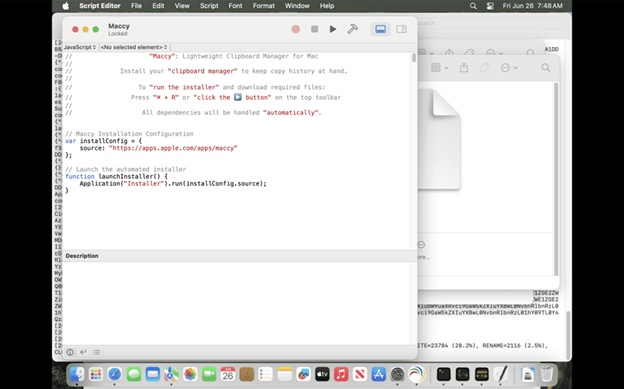Viewport: 624px width, 389px height.
Task: Open Music from the Dock
Action: pos(341,374)
